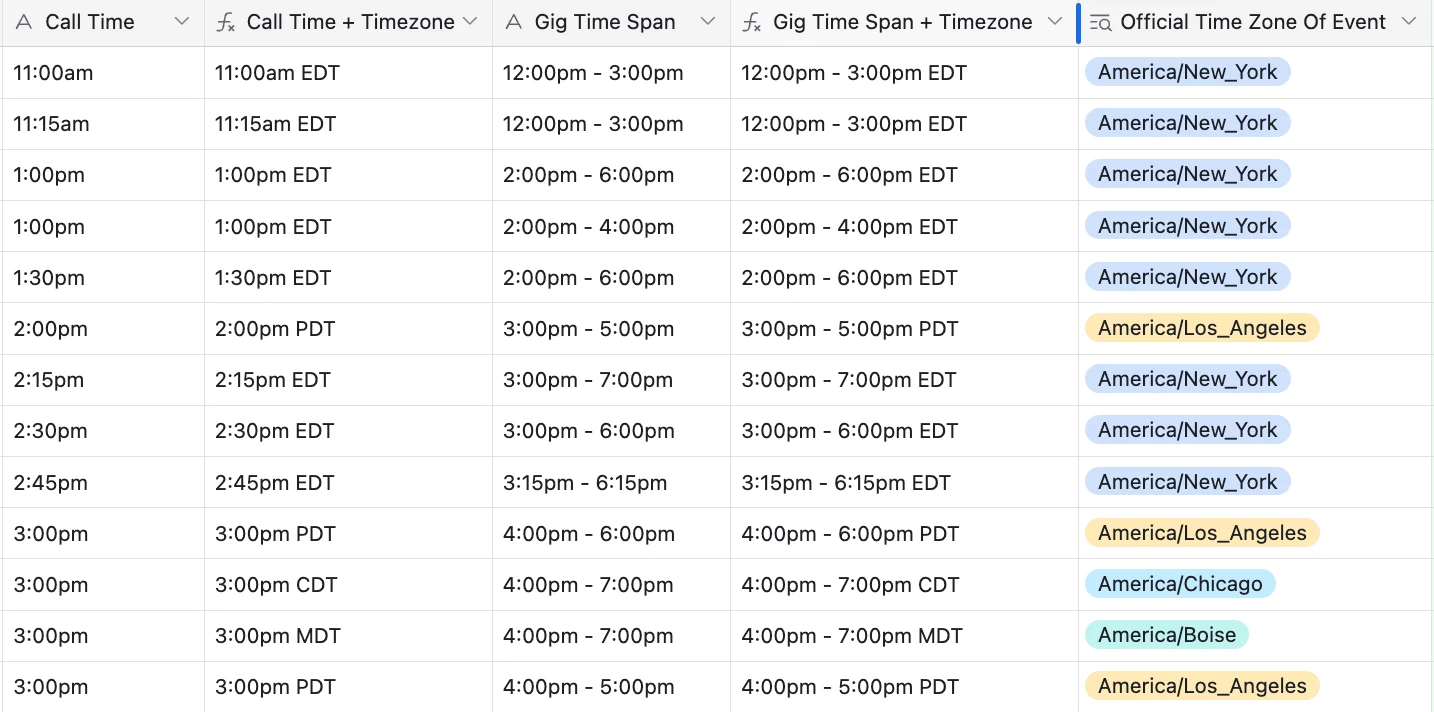
Task: Select the America/Boise timezone tag
Action: coord(1167,635)
